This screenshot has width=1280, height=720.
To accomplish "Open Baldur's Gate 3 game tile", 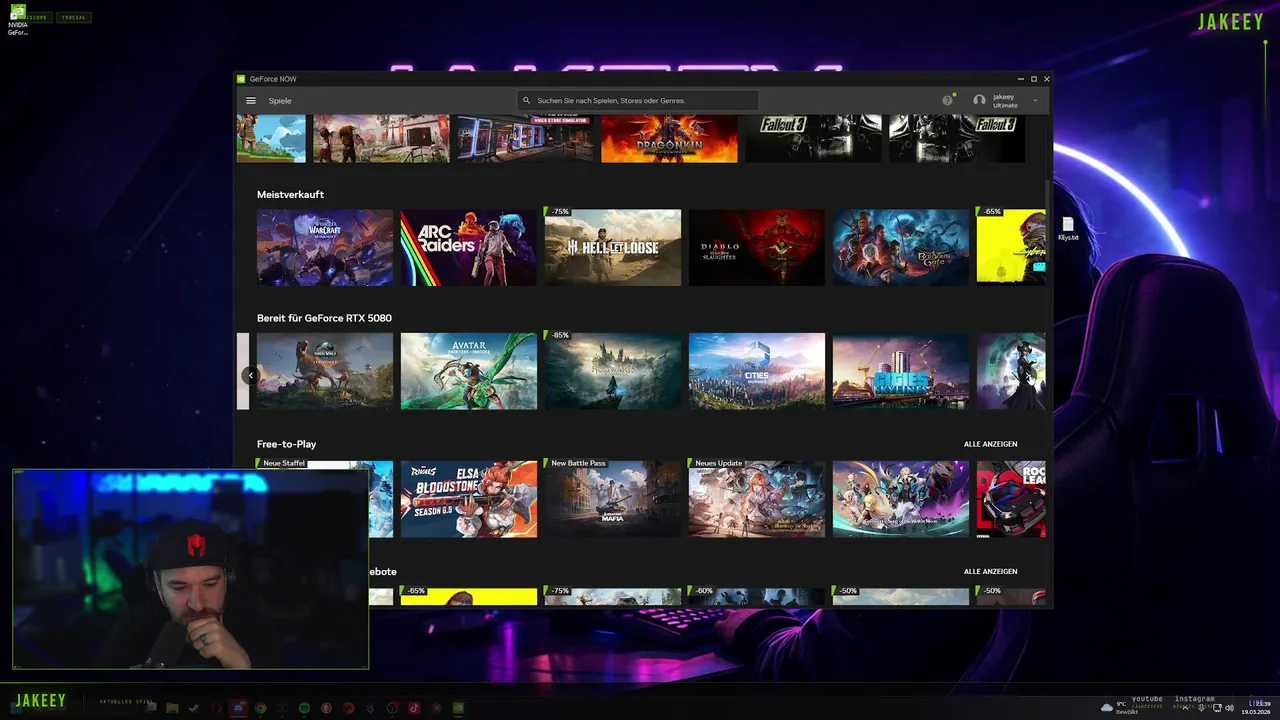I will 901,247.
